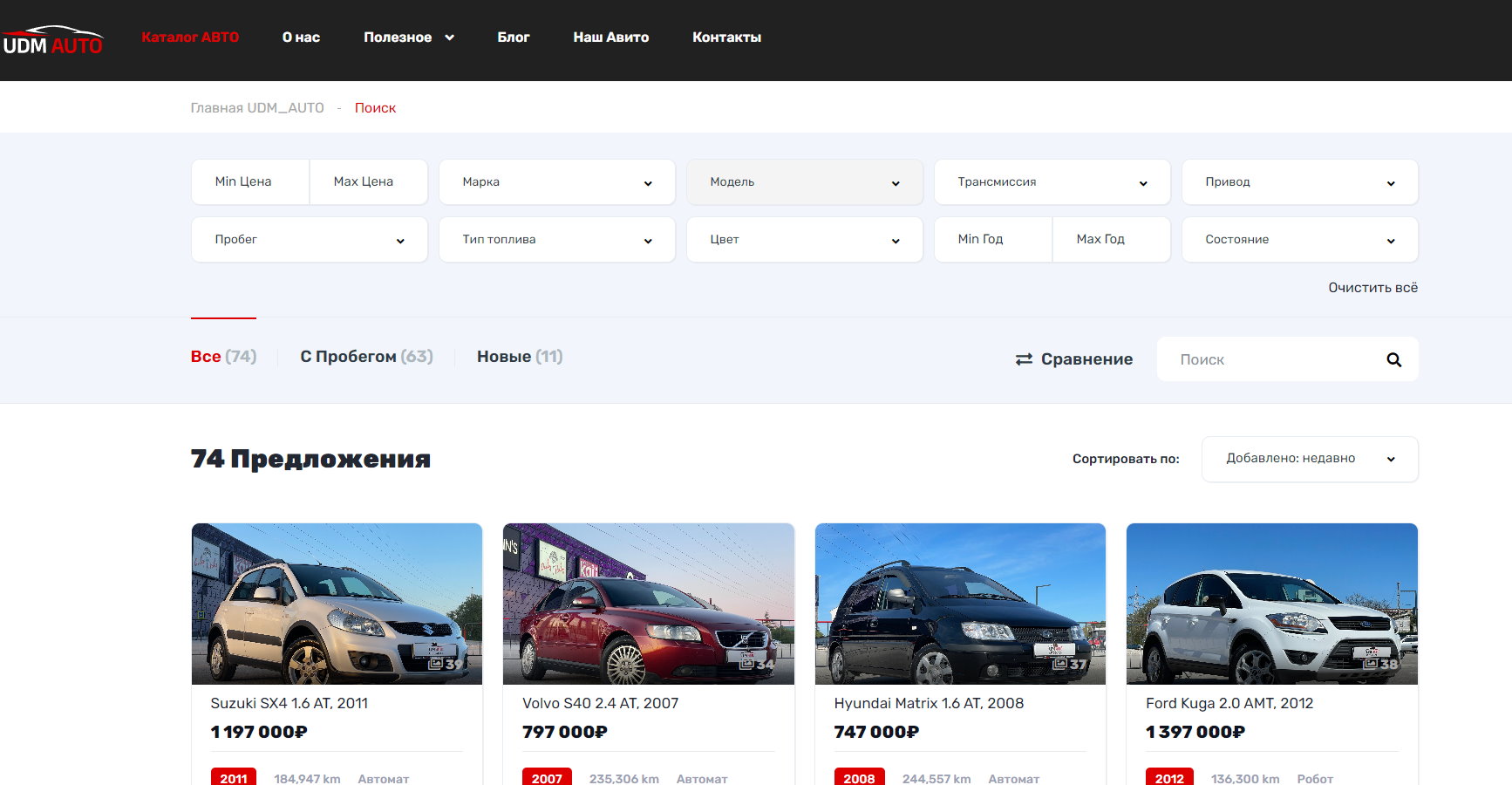Focus the Min Год field
The height and width of the screenshot is (785, 1512).
pos(993,239)
